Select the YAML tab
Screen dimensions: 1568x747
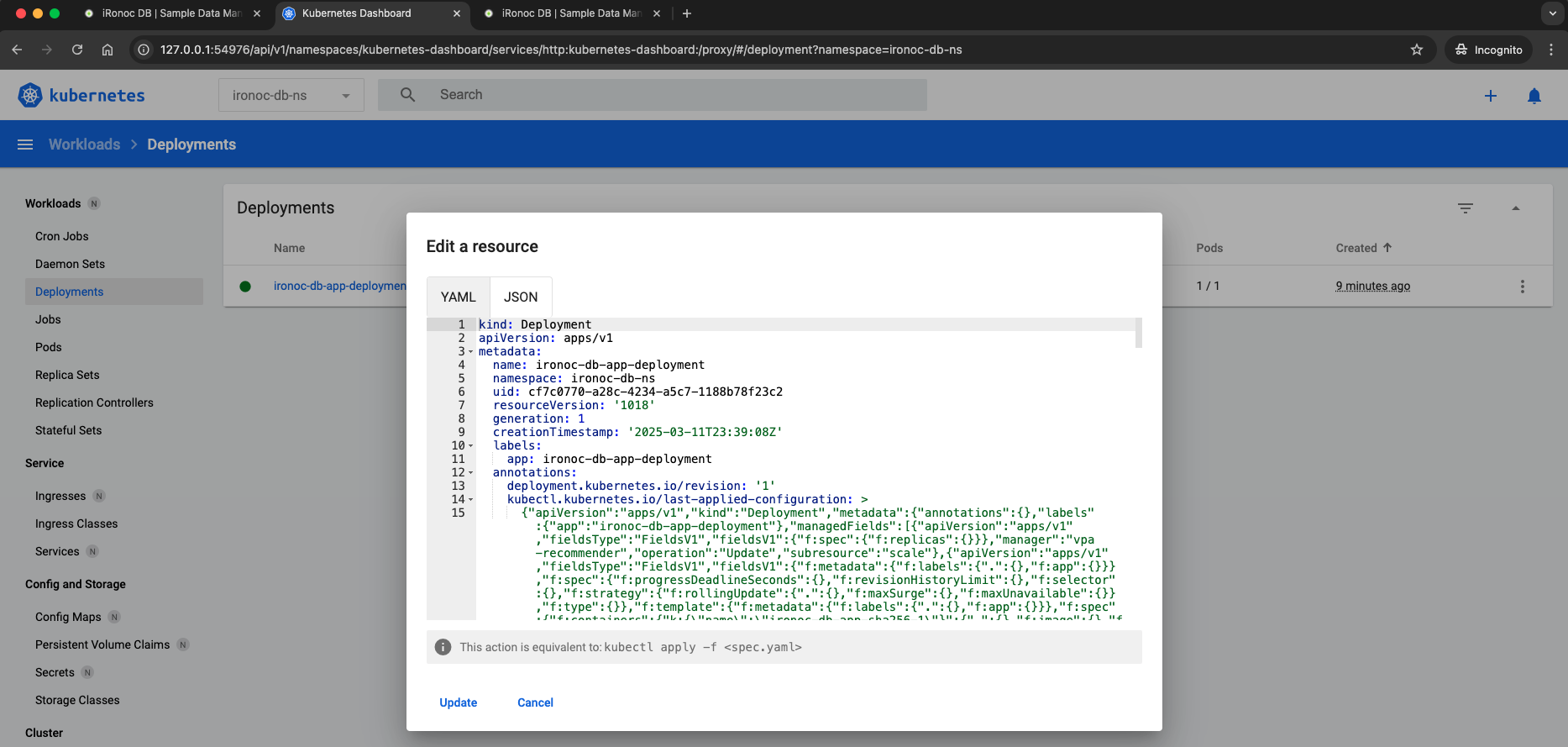458,297
